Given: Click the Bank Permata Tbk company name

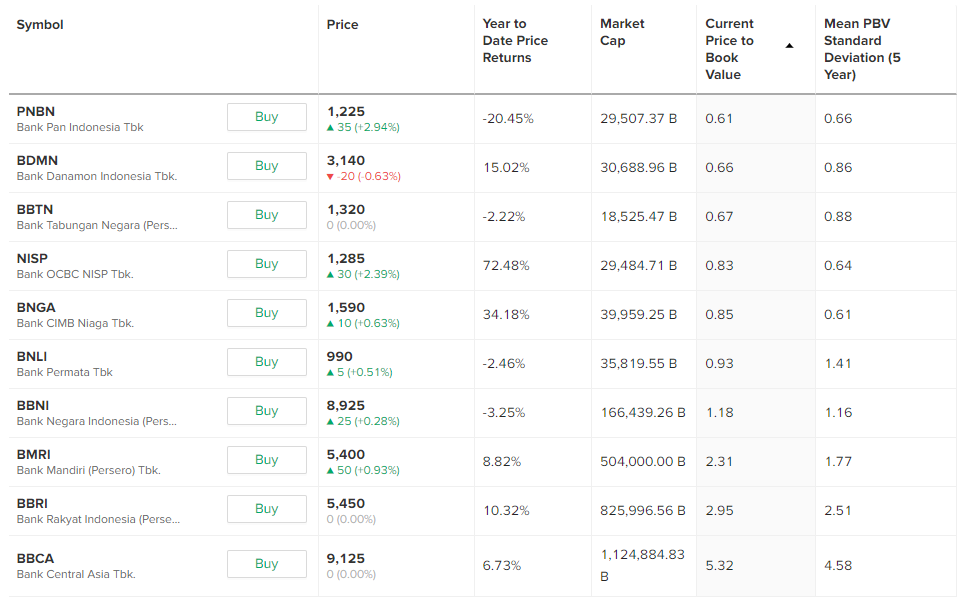Looking at the screenshot, I should coord(64,372).
